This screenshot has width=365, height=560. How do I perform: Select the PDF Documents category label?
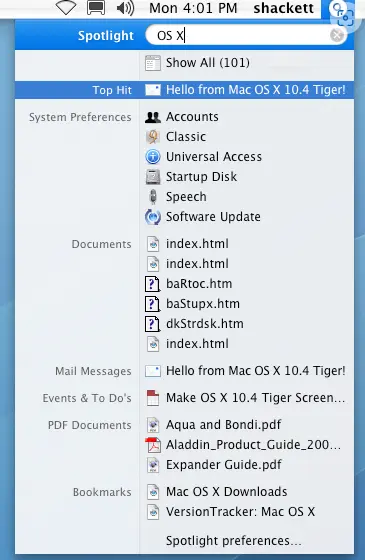click(x=90, y=425)
